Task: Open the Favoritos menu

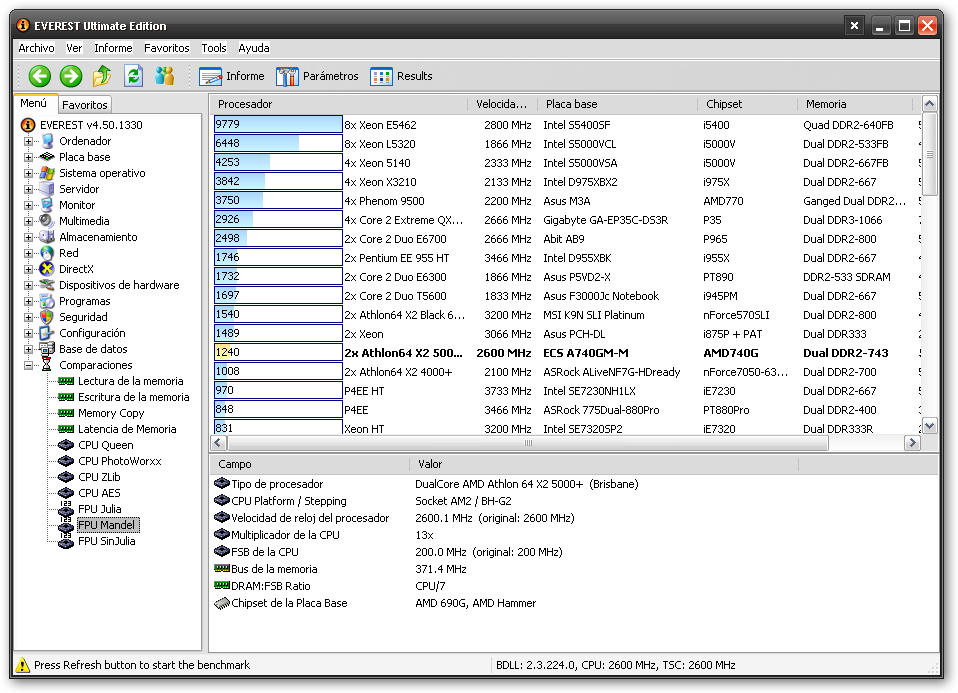Action: tap(166, 48)
